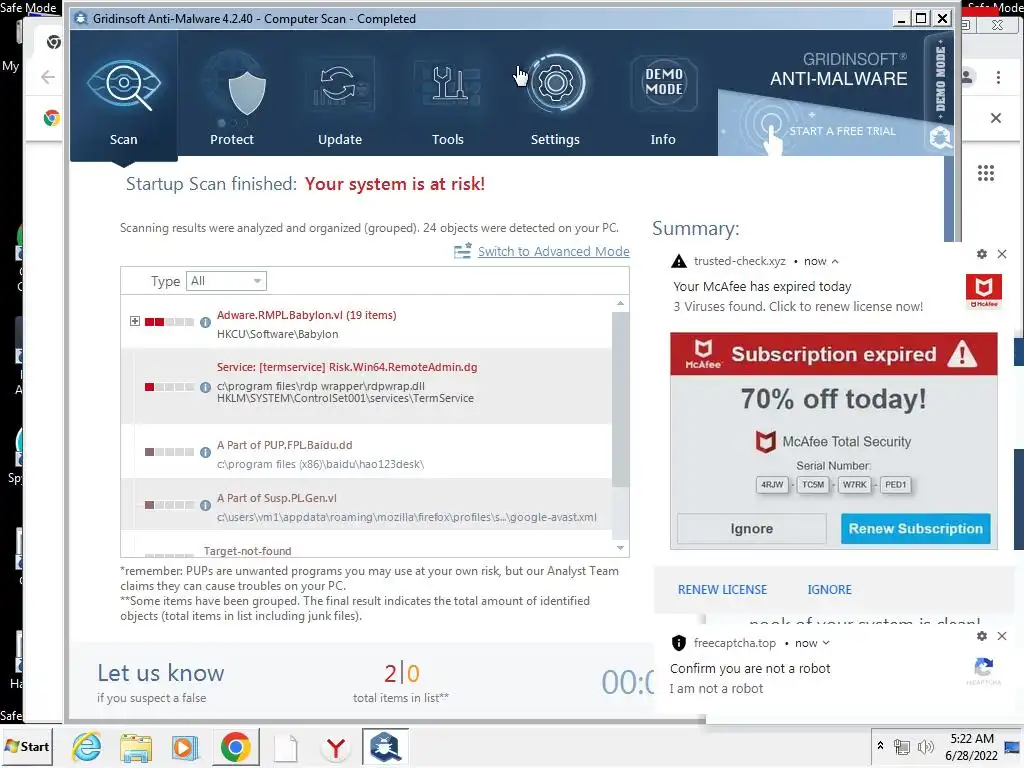This screenshot has width=1024, height=768.
Task: Switch to Advanced Mode link
Action: [553, 251]
